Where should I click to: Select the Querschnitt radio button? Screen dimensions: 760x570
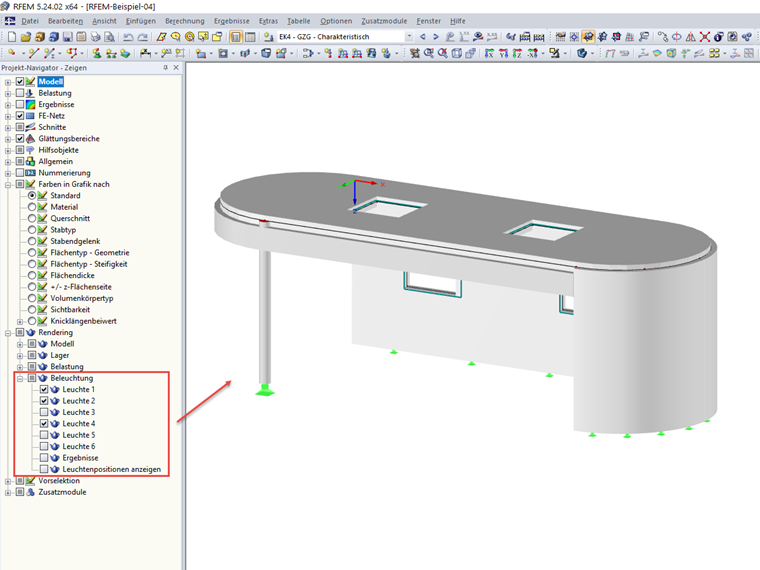(32, 218)
